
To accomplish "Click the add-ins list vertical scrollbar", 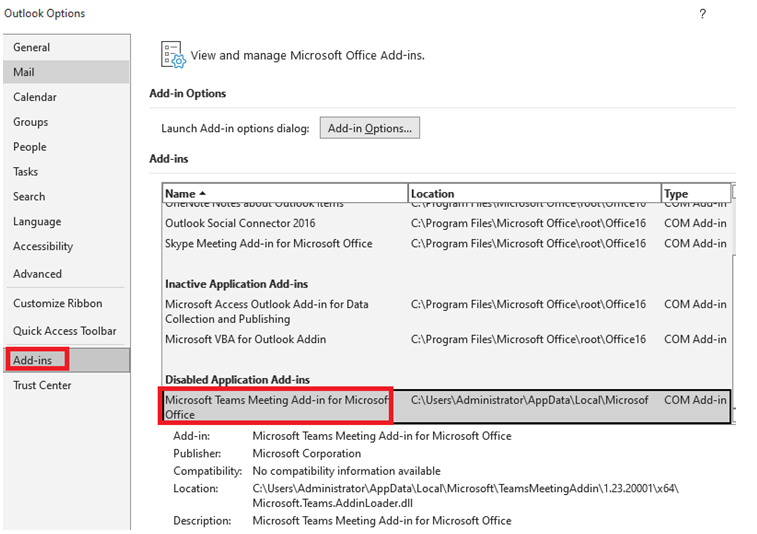I will [x=734, y=304].
